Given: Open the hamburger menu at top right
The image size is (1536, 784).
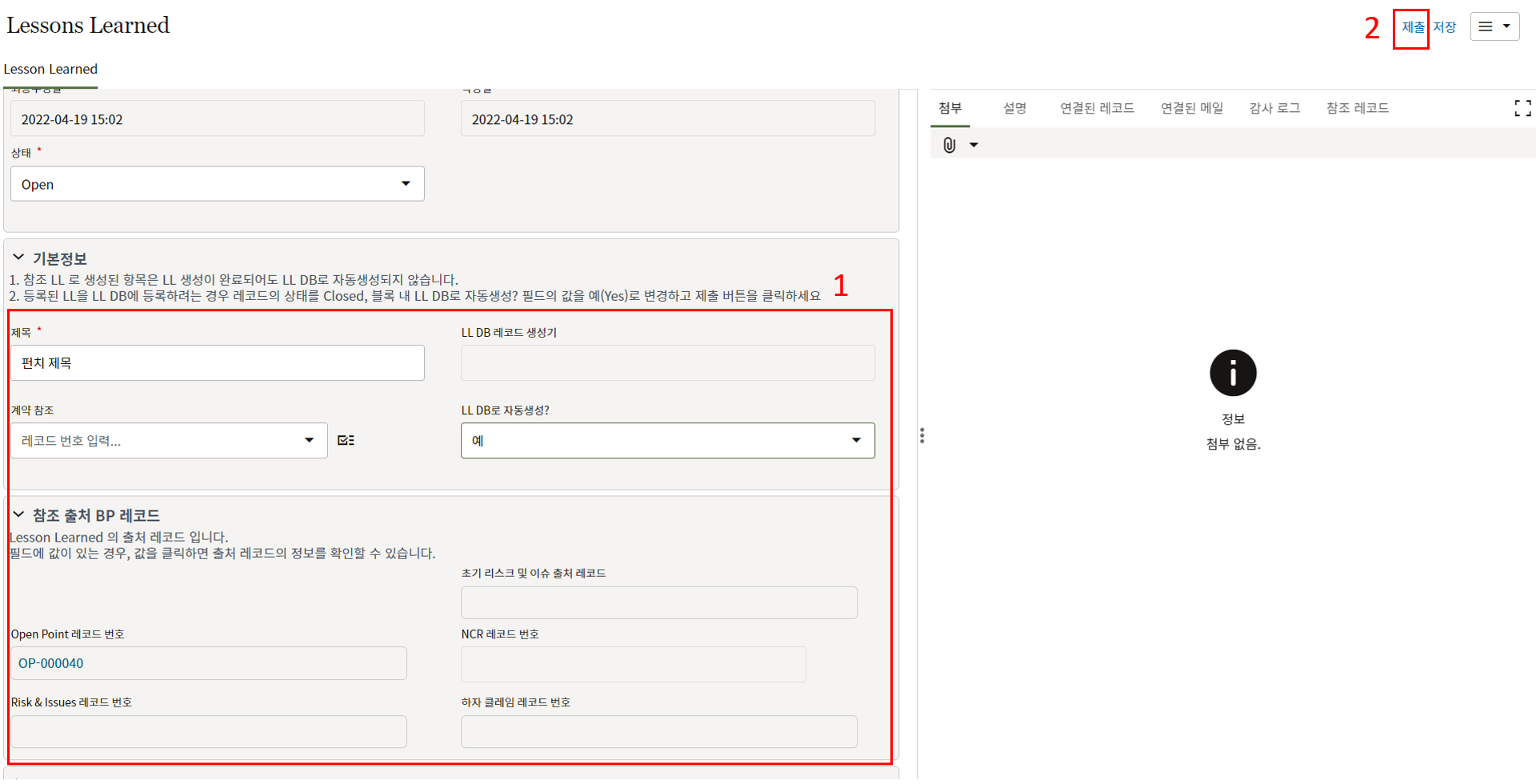Looking at the screenshot, I should (1494, 26).
